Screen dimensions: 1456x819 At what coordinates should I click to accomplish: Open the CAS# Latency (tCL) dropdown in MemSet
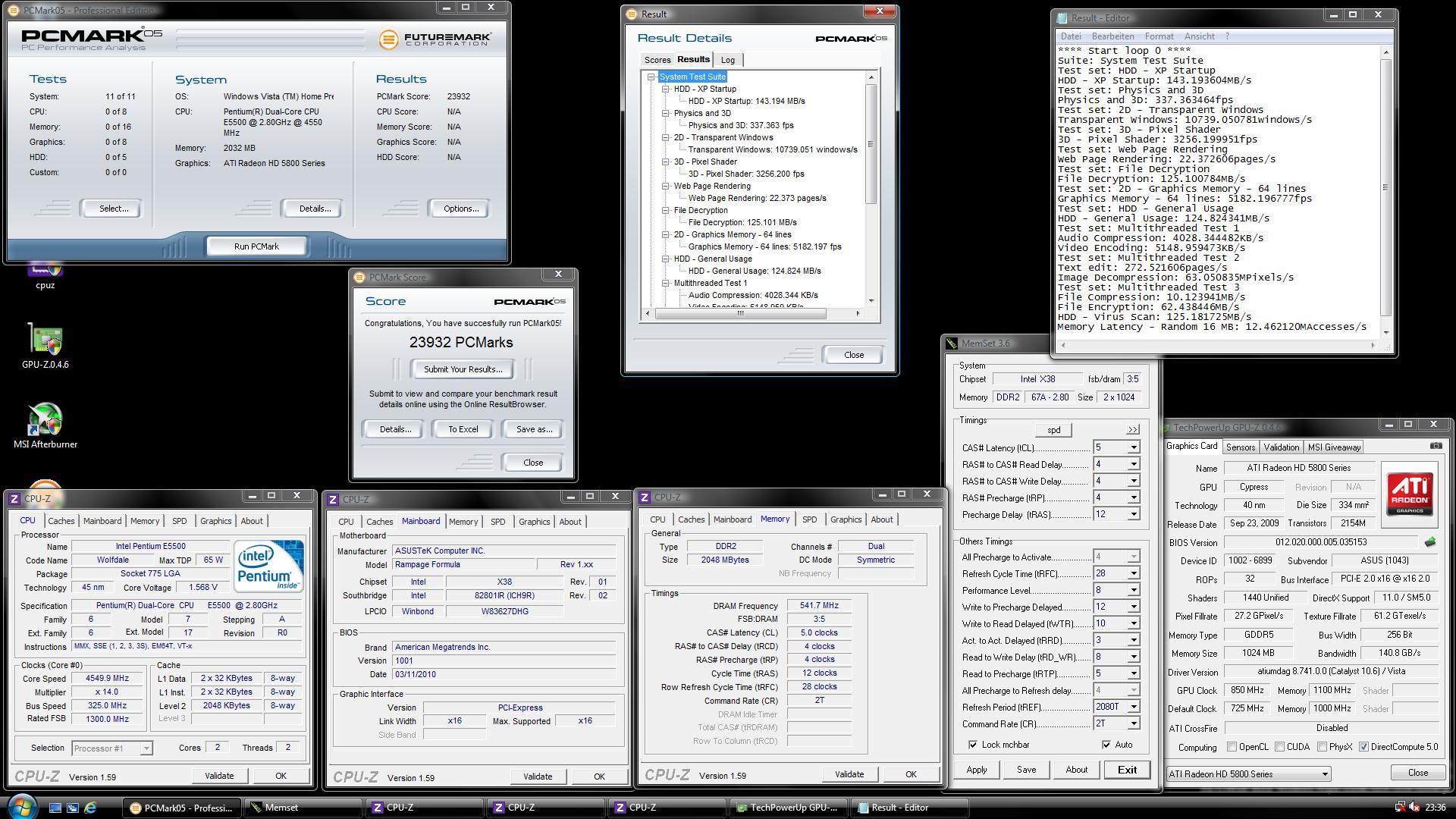click(x=1134, y=447)
